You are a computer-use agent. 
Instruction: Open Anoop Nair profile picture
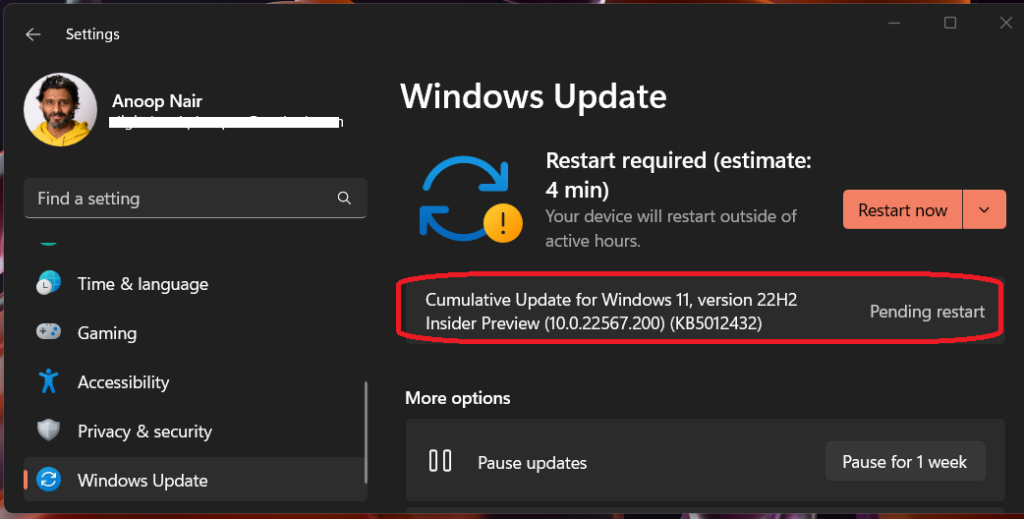click(60, 109)
